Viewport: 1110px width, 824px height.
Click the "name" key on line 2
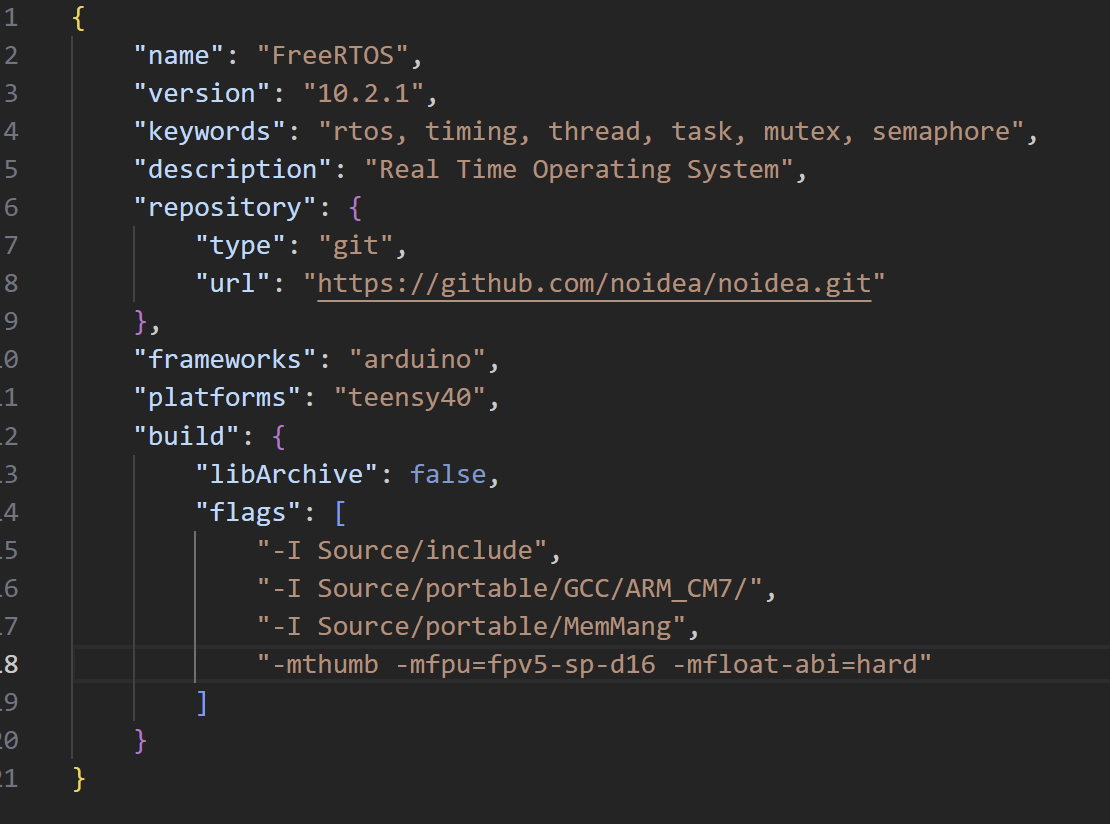click(178, 55)
